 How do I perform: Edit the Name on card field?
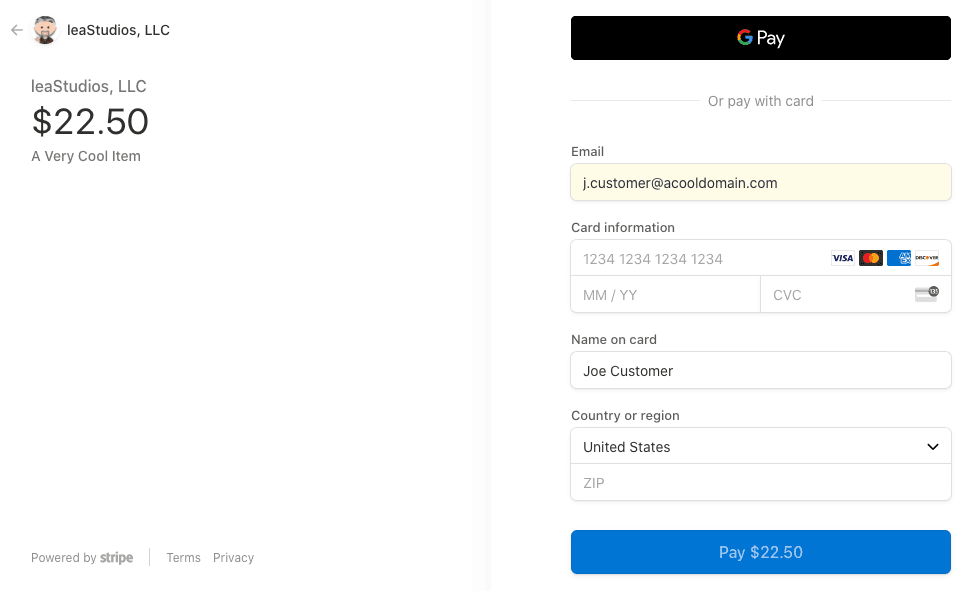pyautogui.click(x=760, y=371)
